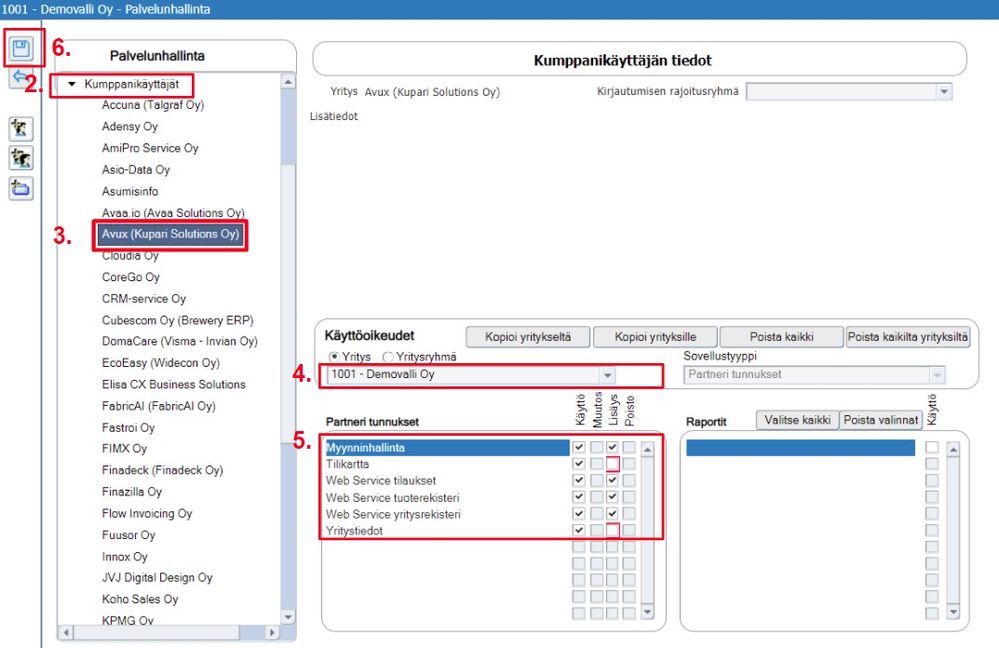The height and width of the screenshot is (648, 999).
Task: Check Lisäys for Yritystiedot
Action: click(x=612, y=530)
